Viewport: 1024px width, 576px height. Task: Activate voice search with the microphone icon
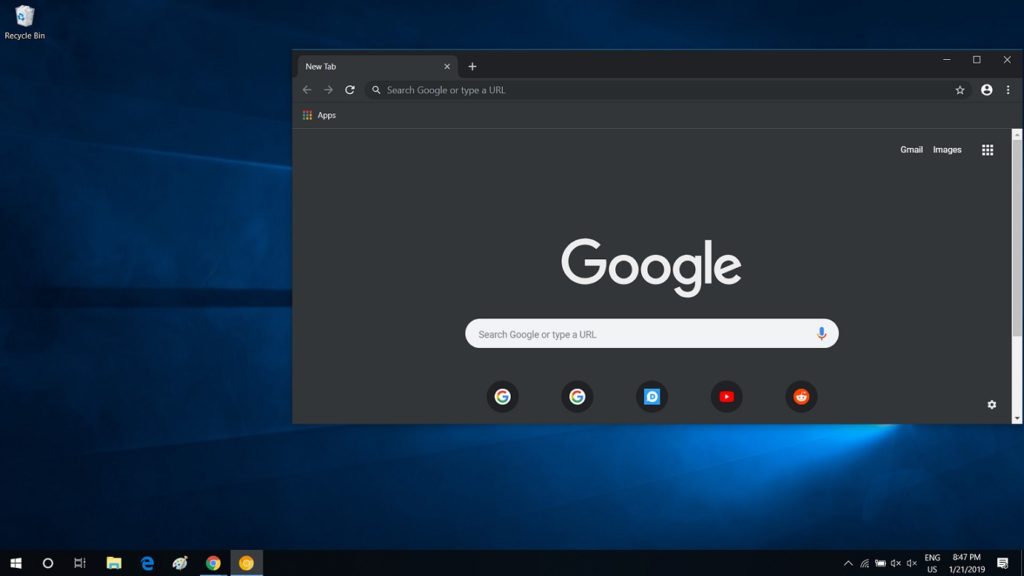(821, 333)
